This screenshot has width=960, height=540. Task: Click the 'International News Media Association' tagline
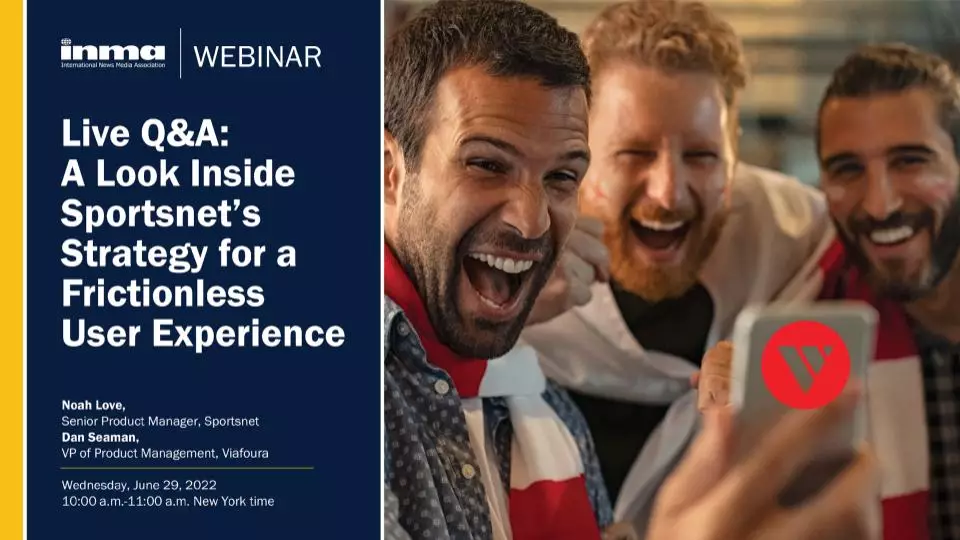[113, 65]
